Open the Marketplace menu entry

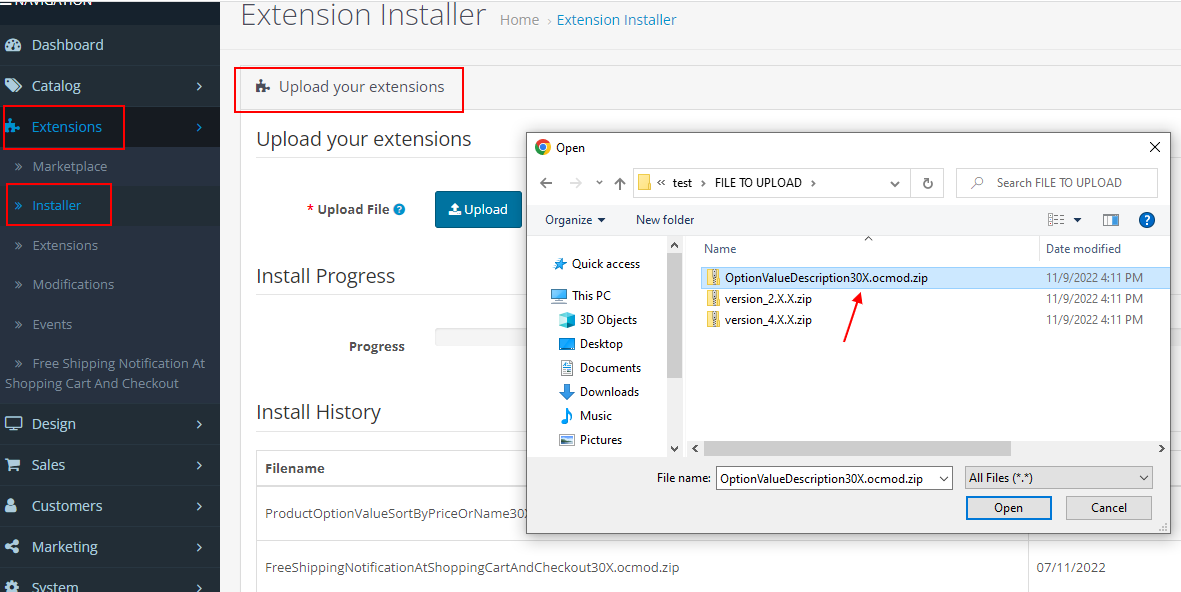click(x=70, y=166)
